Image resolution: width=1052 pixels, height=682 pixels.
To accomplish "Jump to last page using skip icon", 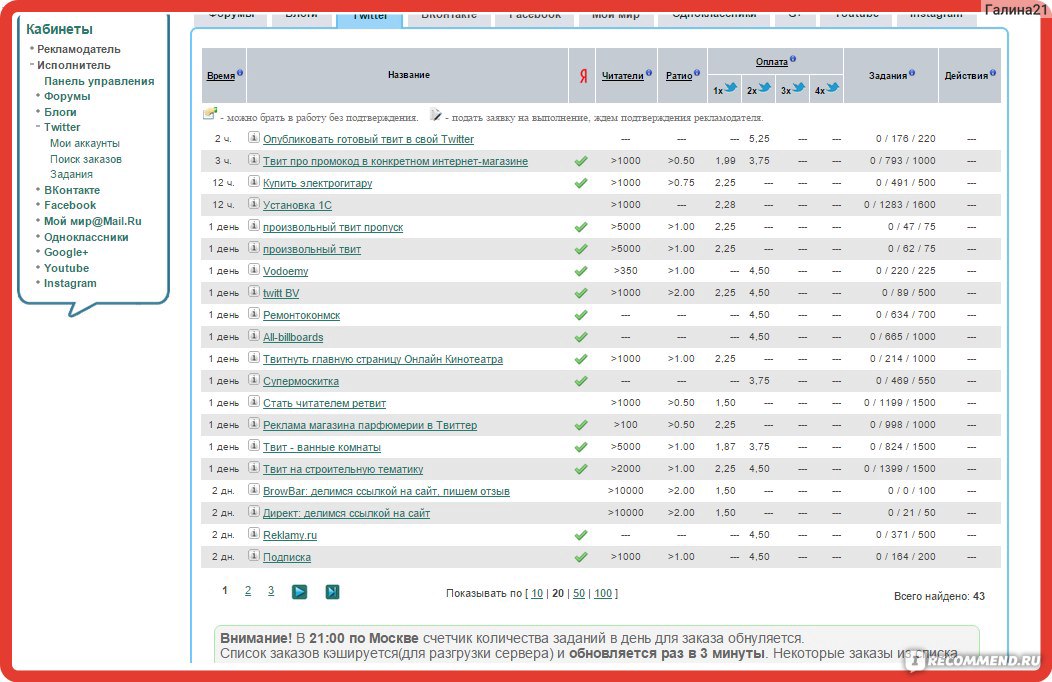I will coord(332,591).
